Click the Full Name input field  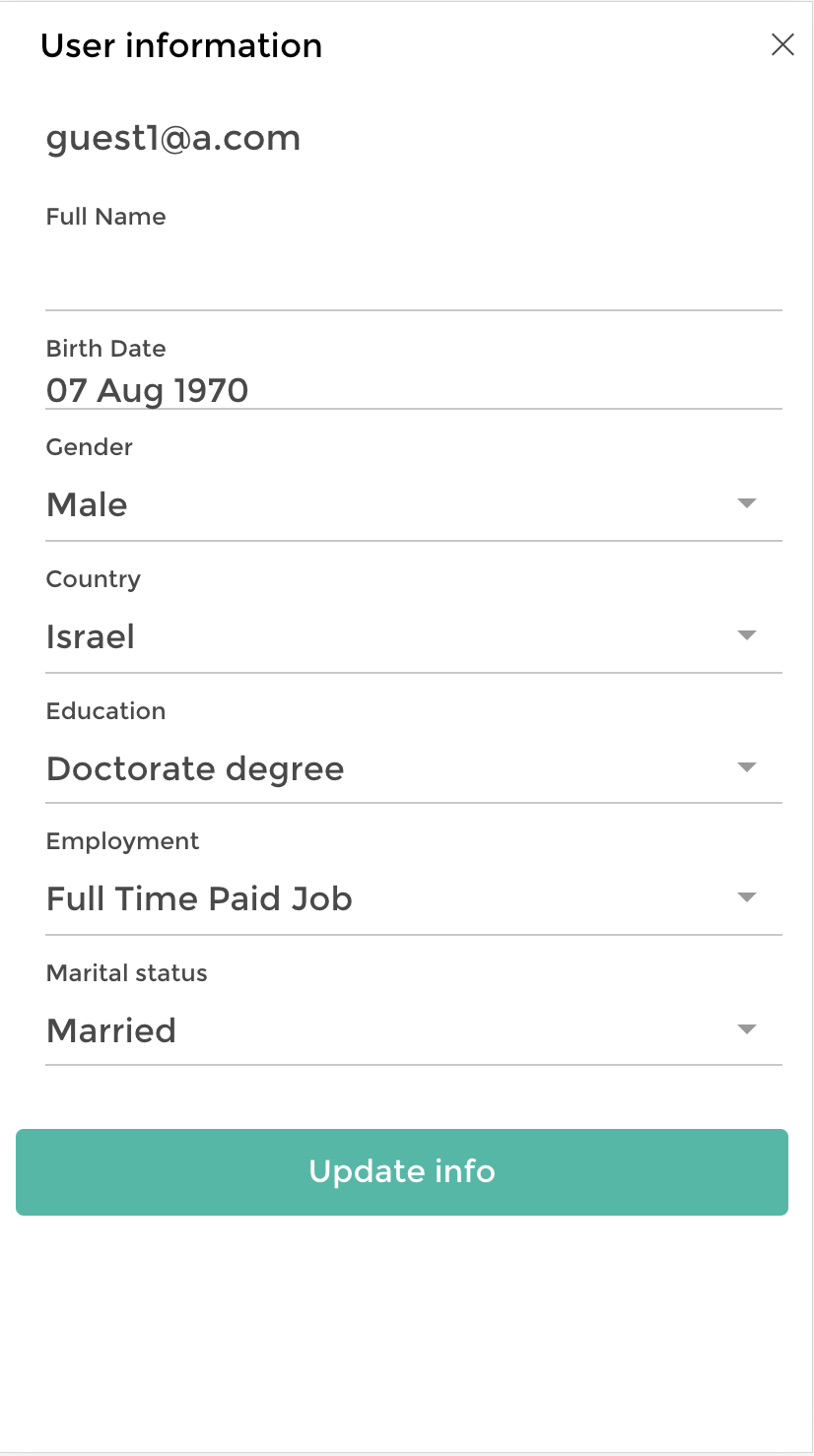[413, 279]
